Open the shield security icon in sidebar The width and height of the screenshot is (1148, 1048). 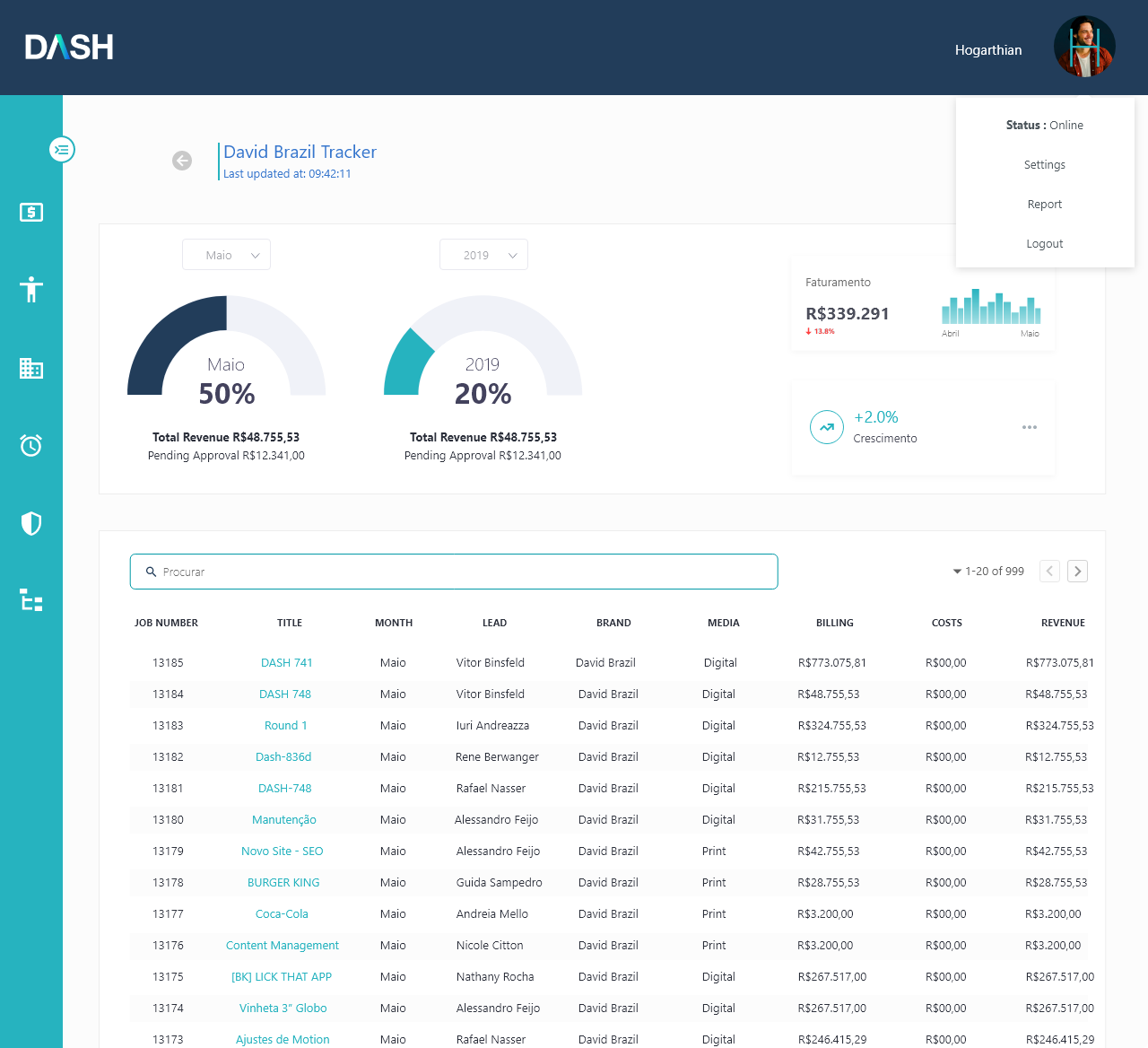tap(31, 523)
